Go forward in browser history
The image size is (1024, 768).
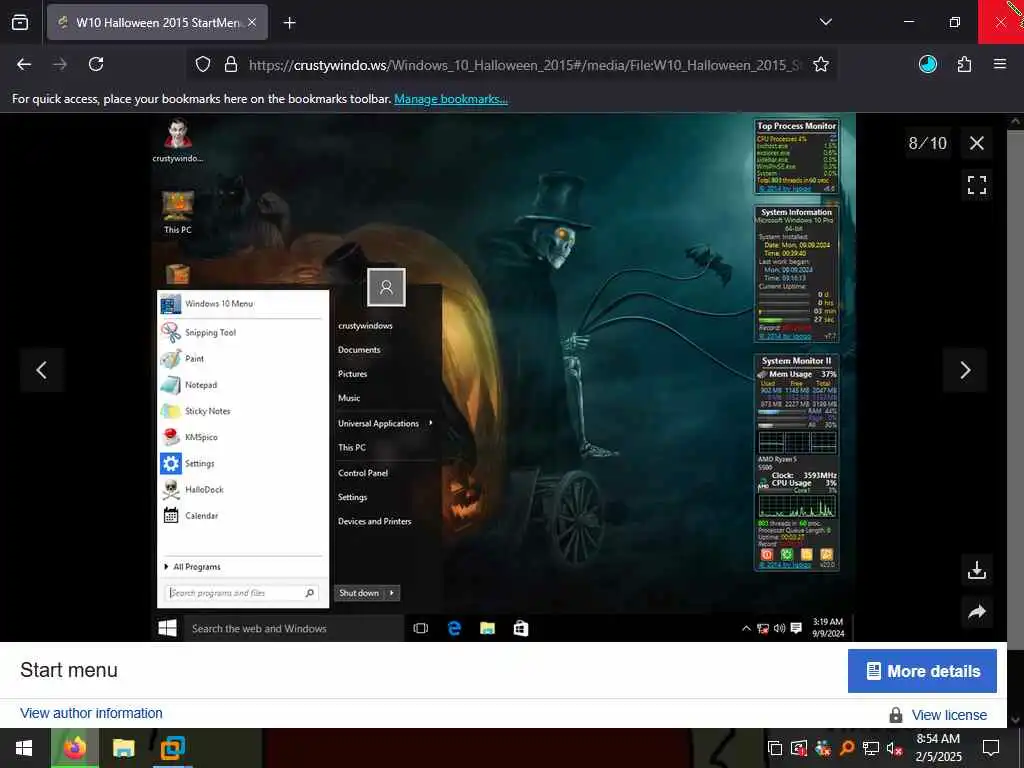click(x=60, y=64)
